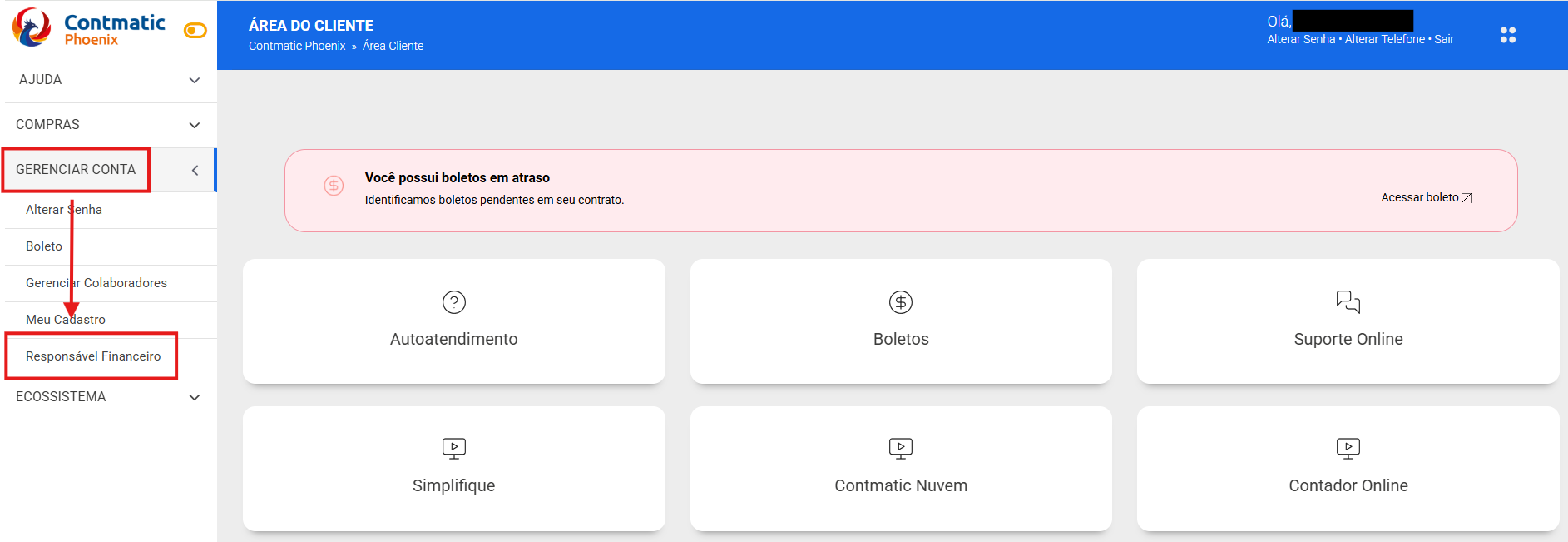Select Boleto in the sidebar submenu

111,246
